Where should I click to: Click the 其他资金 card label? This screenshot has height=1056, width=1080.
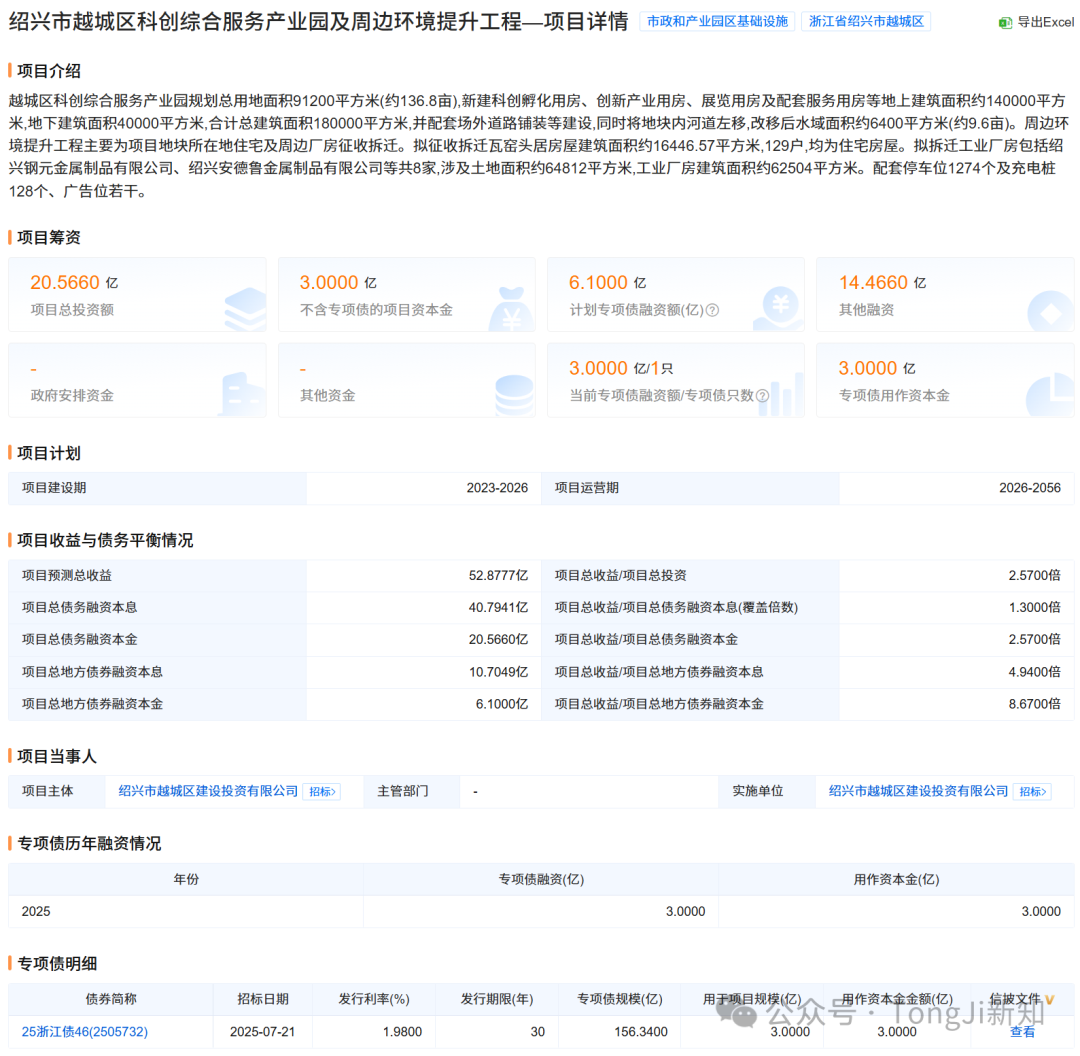point(327,395)
